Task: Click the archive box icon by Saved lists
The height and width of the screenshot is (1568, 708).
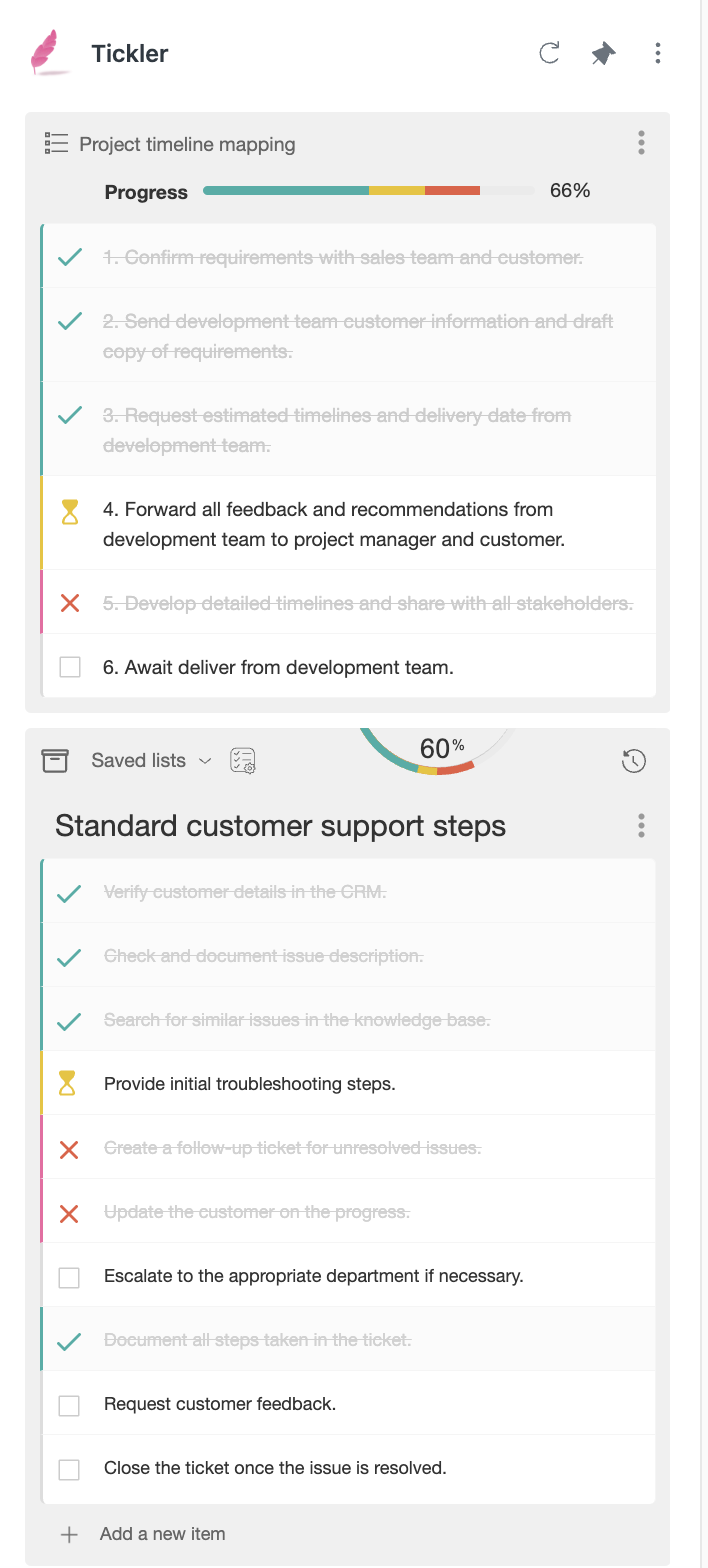Action: click(x=55, y=761)
